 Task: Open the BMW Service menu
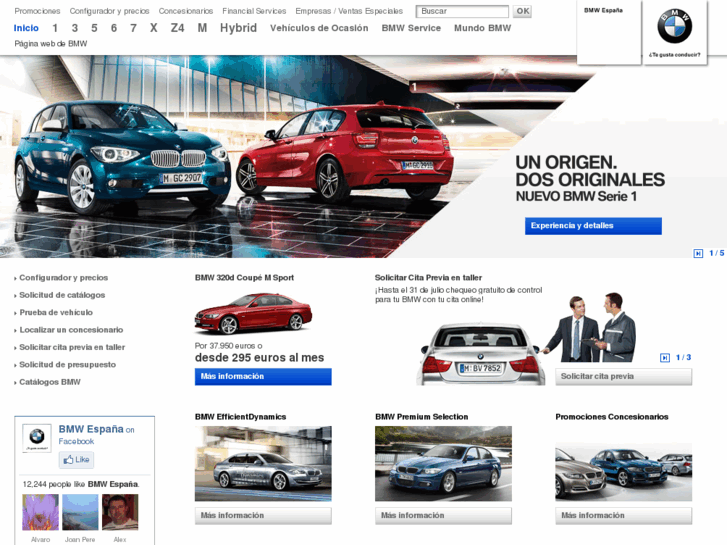click(x=411, y=28)
